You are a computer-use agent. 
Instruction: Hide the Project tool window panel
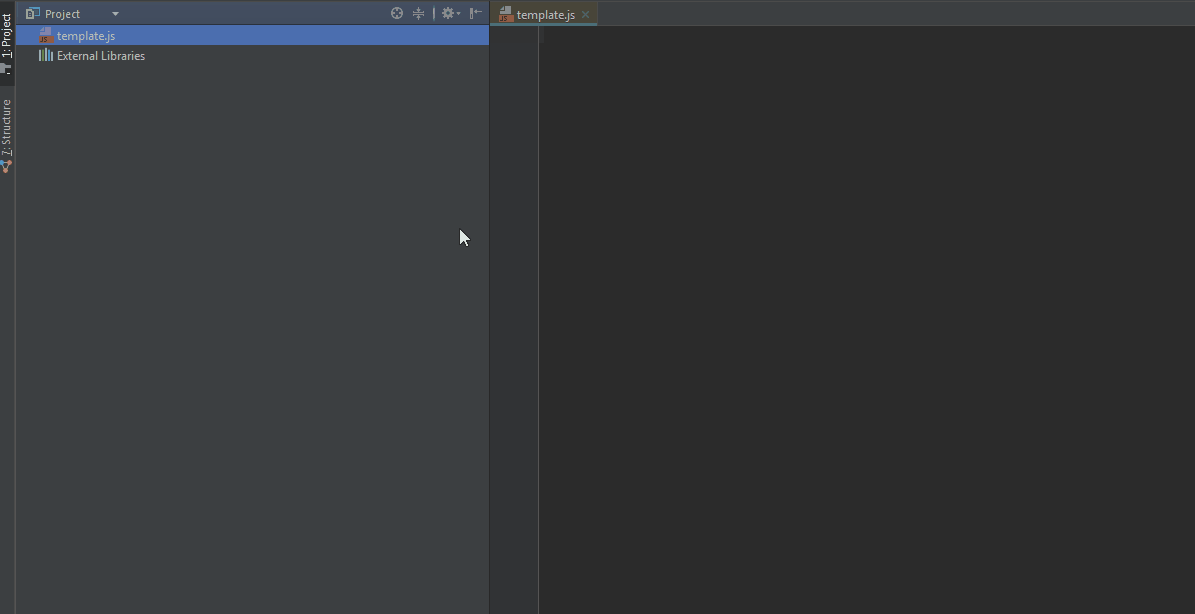tap(476, 13)
